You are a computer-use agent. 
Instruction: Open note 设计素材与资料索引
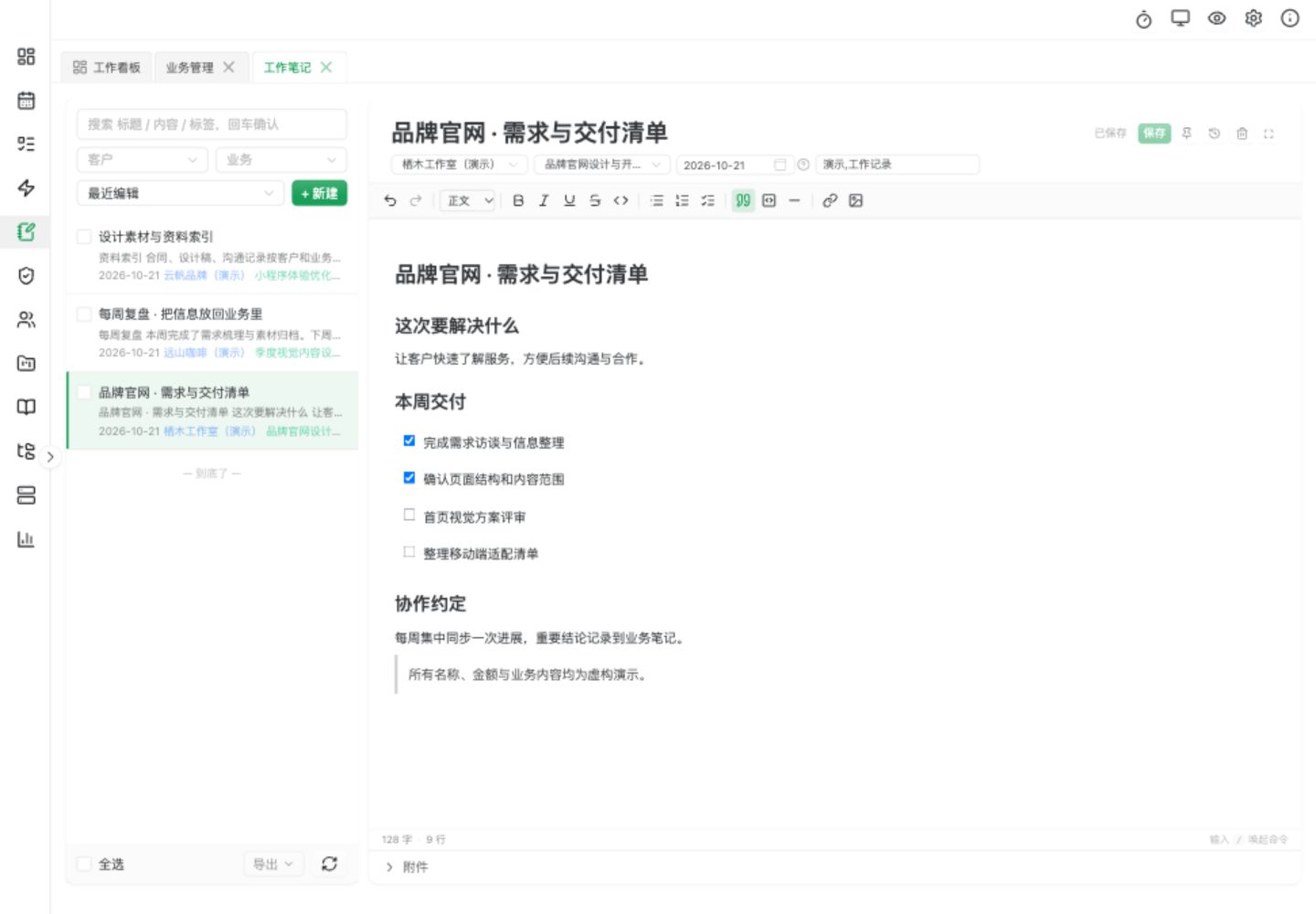coord(212,255)
